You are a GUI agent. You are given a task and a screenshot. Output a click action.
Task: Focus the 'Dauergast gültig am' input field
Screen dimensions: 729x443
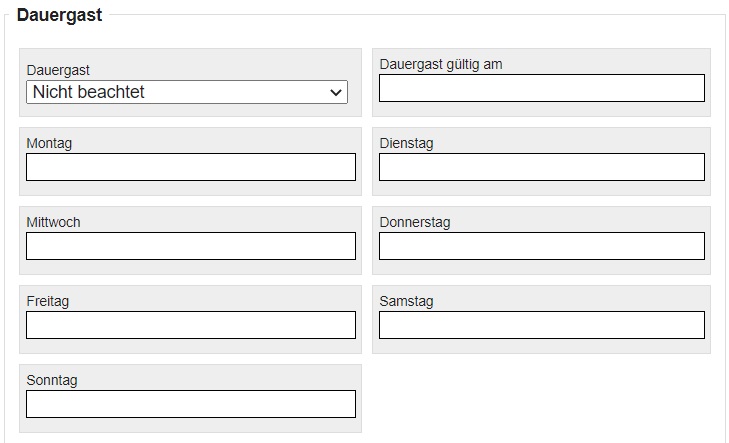[542, 88]
